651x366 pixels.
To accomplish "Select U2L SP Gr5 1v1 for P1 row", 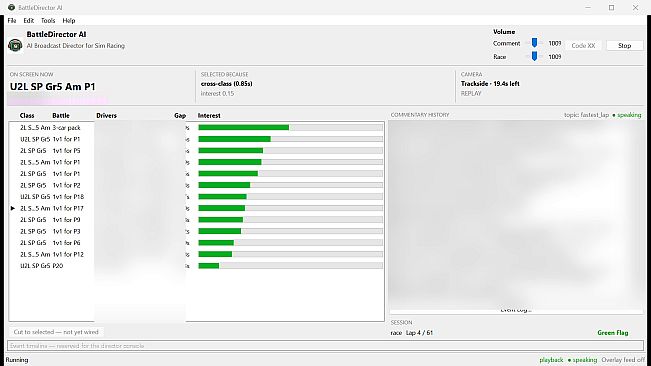I will (x=196, y=139).
